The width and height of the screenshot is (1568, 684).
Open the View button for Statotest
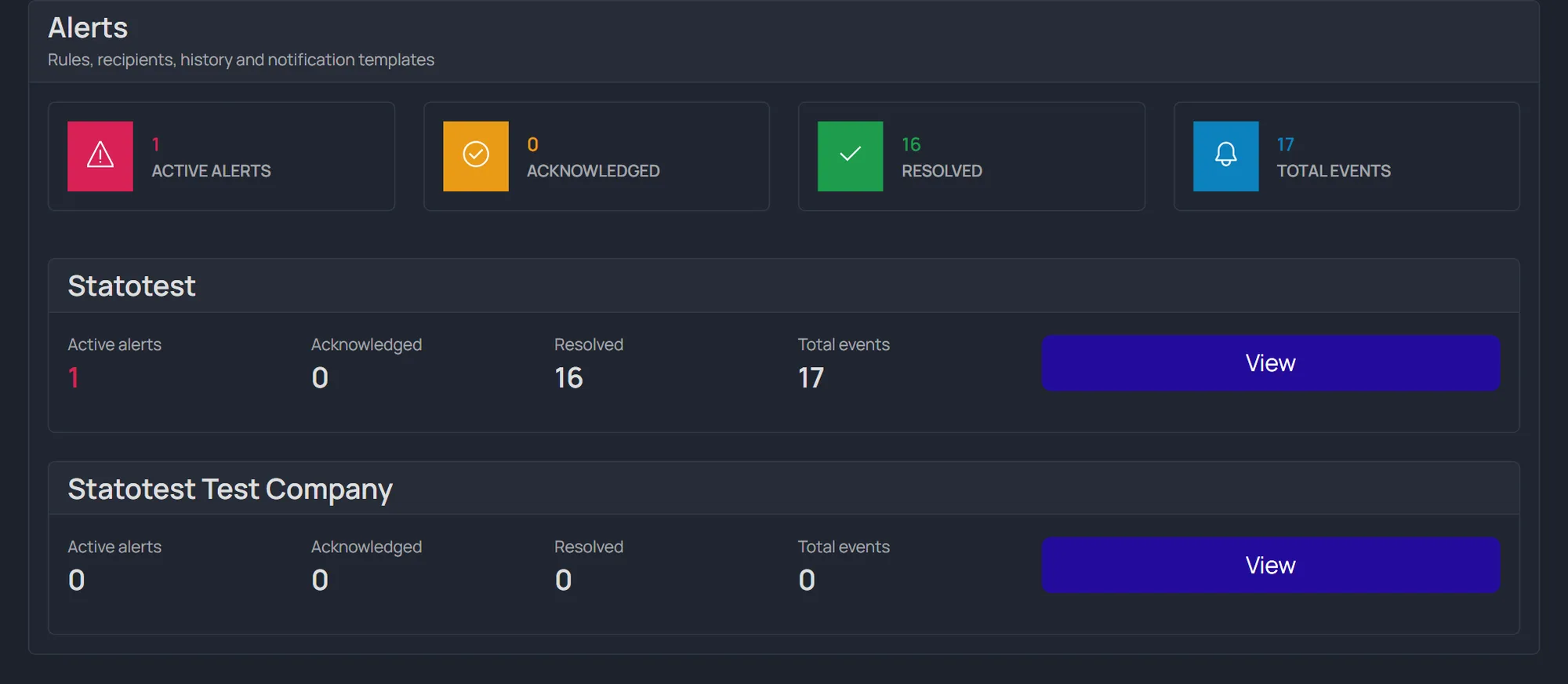point(1270,362)
